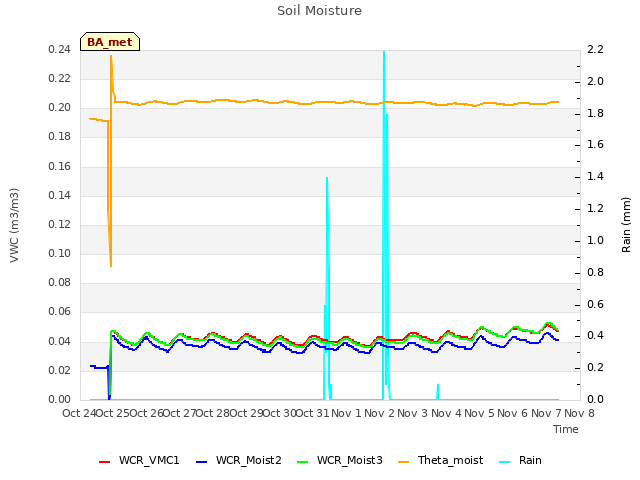
Task: Click the Nov 8 date tick label
Action: [x=579, y=413]
